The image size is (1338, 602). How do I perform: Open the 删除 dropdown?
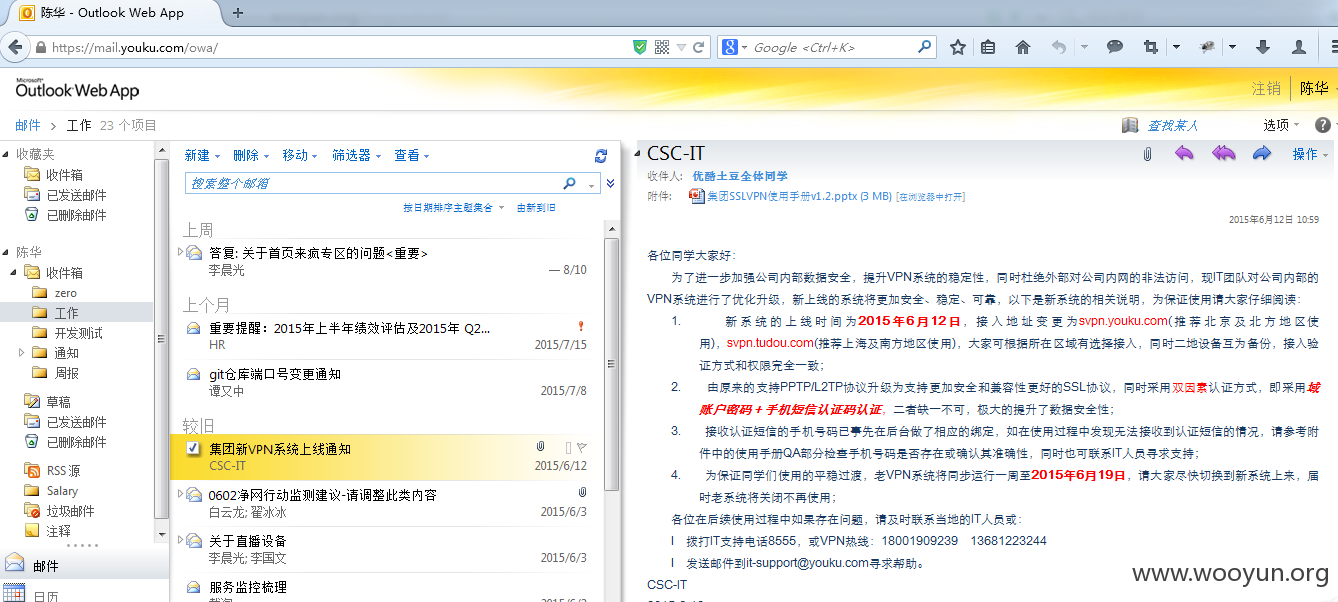click(x=251, y=155)
